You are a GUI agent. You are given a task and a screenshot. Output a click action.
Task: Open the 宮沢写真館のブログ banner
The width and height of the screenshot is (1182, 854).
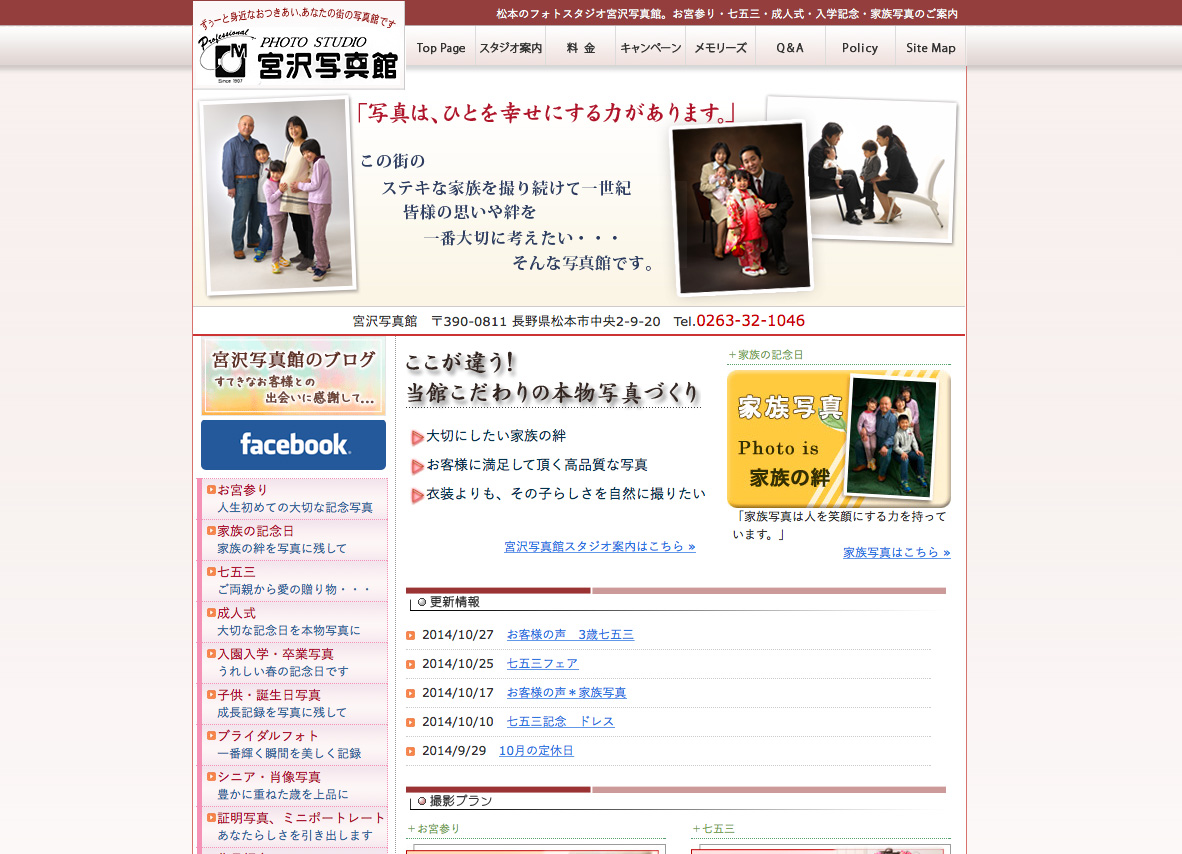pos(293,376)
